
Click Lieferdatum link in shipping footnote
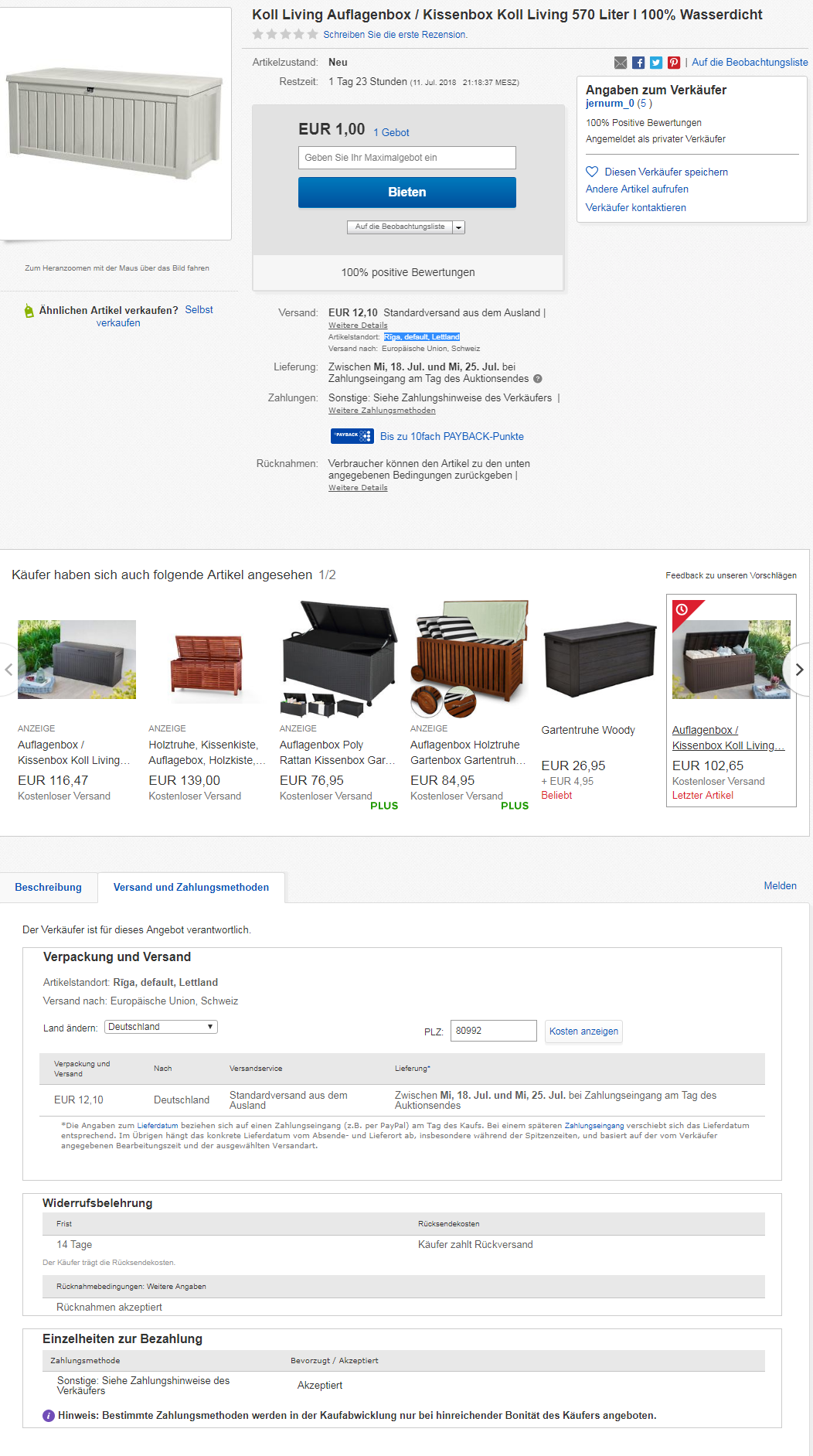coord(158,1126)
